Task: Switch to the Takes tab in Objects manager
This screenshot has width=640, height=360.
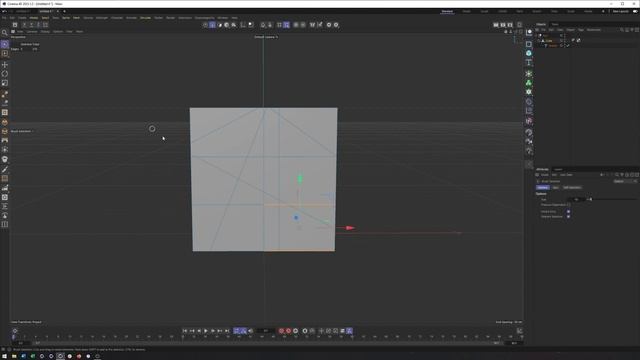Action: (555, 24)
